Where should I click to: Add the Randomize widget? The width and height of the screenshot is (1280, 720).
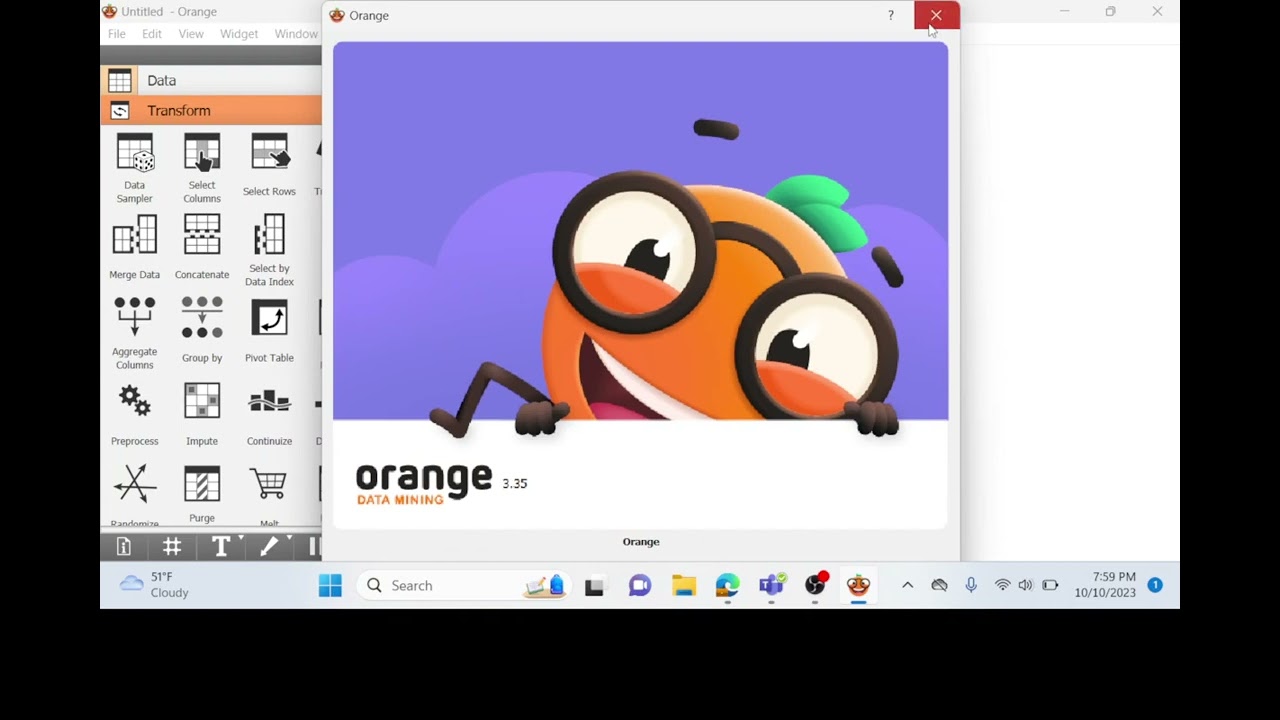tap(134, 495)
